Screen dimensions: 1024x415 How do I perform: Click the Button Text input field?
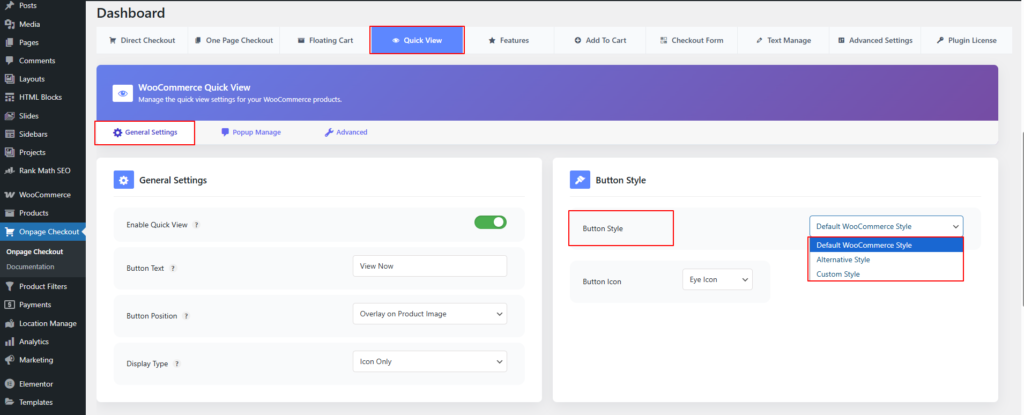tap(430, 266)
